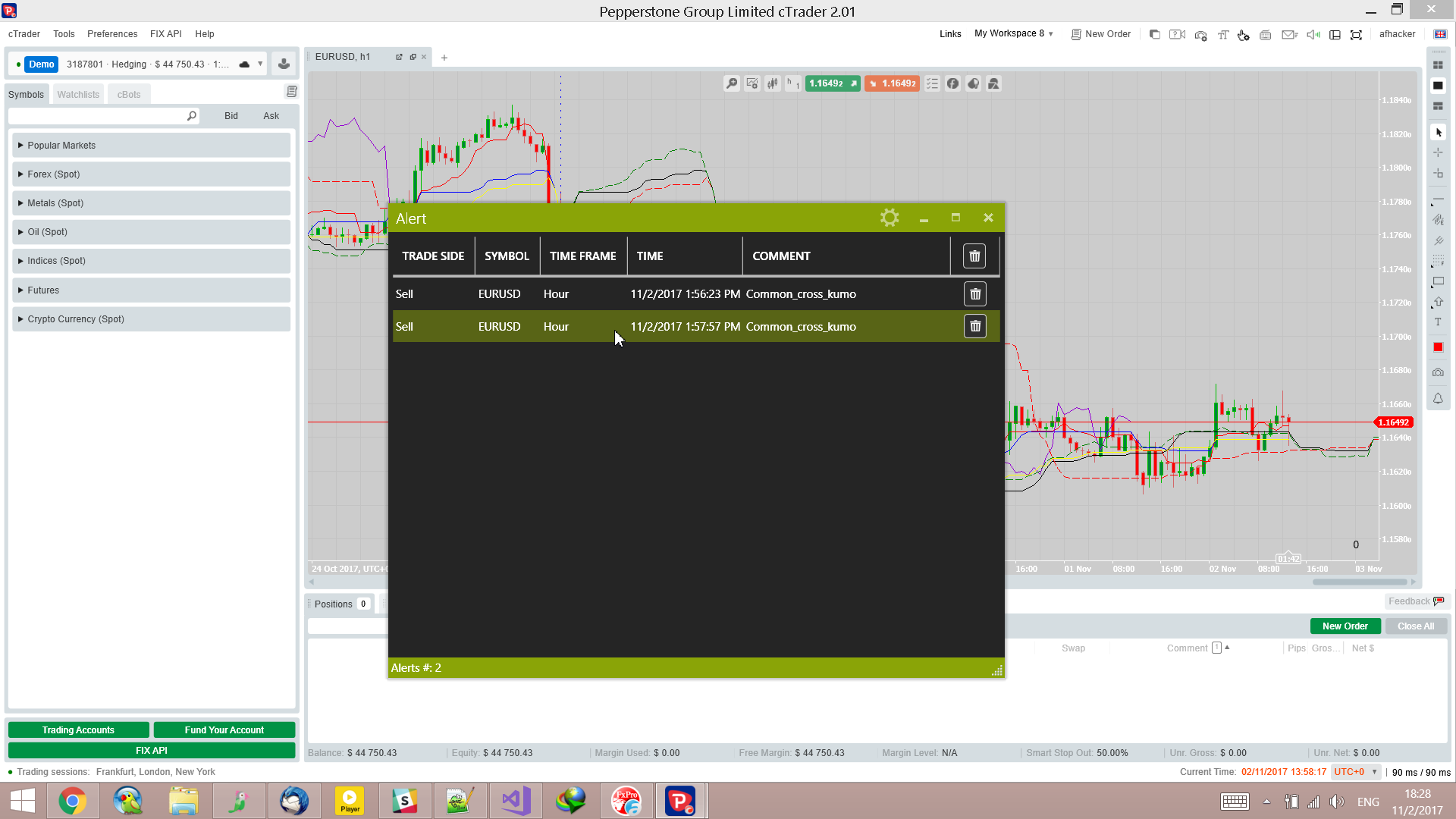Switch to the cBots tab

[129, 95]
